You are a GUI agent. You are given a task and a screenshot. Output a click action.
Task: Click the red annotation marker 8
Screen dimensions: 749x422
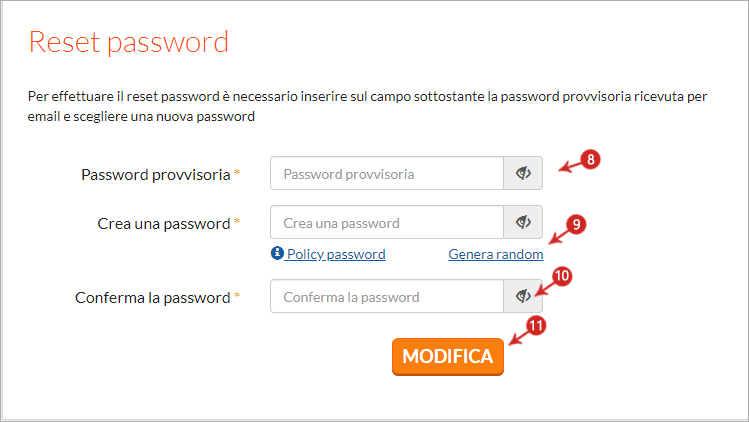tap(590, 159)
